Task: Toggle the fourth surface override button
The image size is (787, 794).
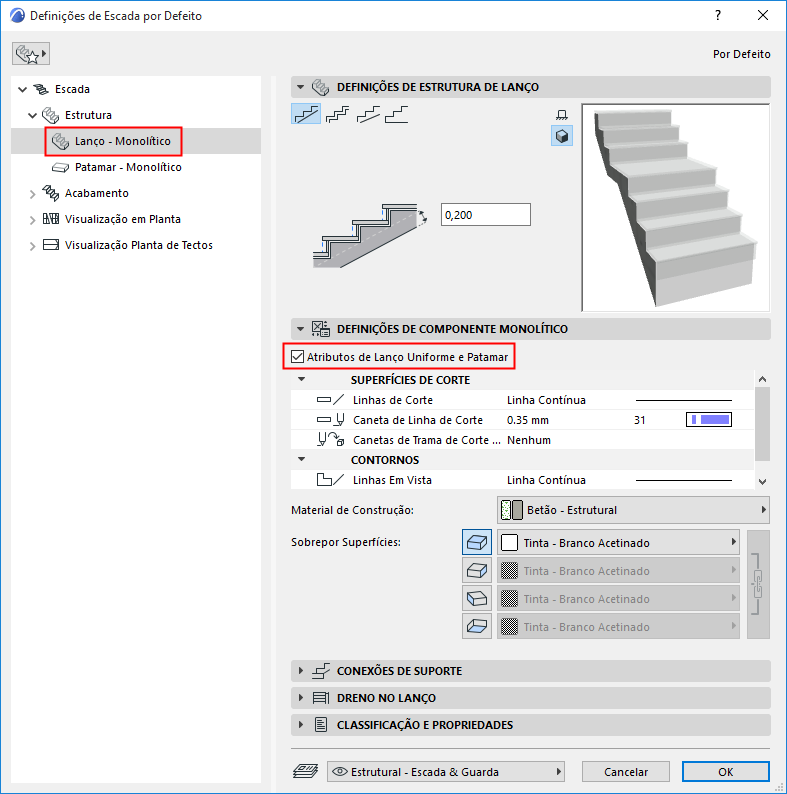Action: (x=477, y=626)
